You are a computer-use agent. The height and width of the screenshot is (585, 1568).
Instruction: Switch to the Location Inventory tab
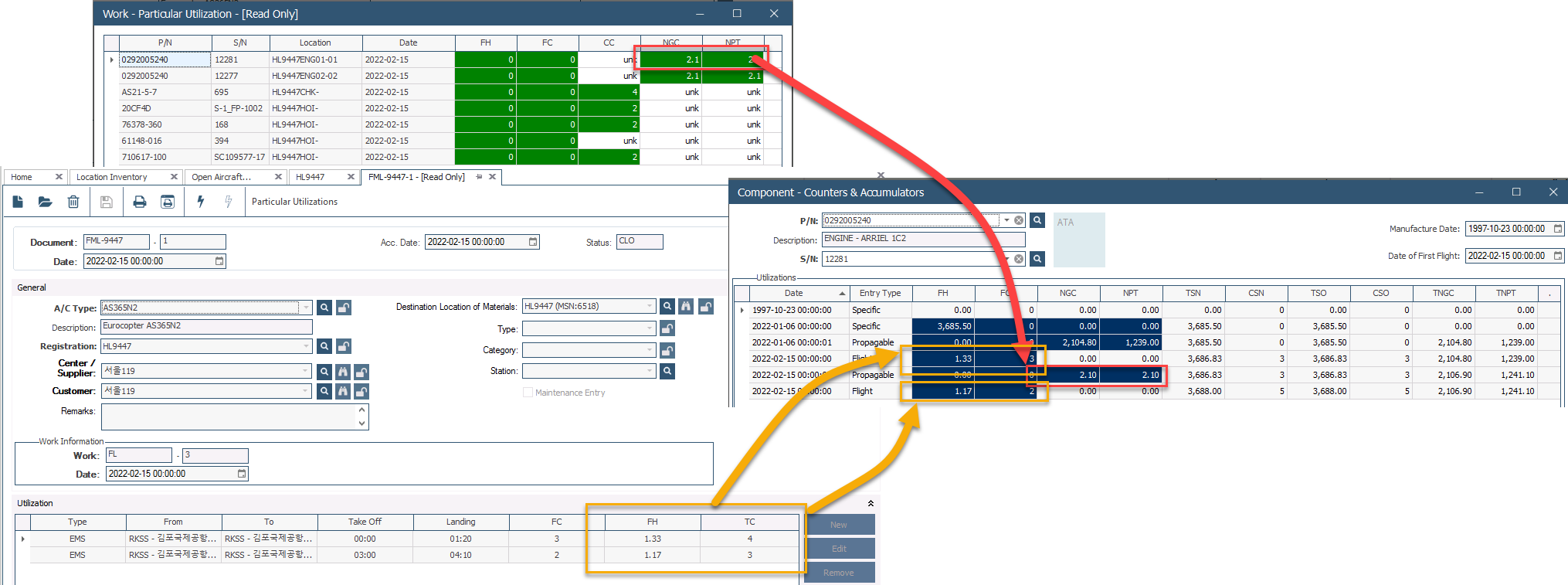pos(112,177)
